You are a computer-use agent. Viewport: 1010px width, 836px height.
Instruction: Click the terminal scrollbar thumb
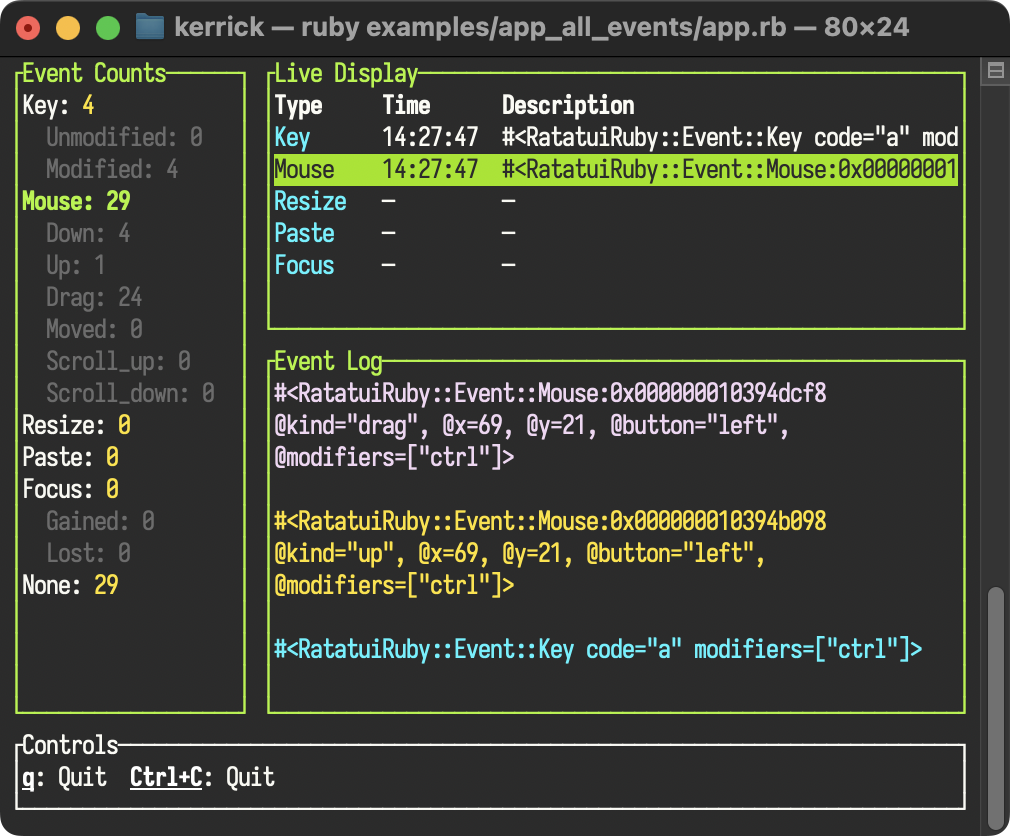(996, 709)
